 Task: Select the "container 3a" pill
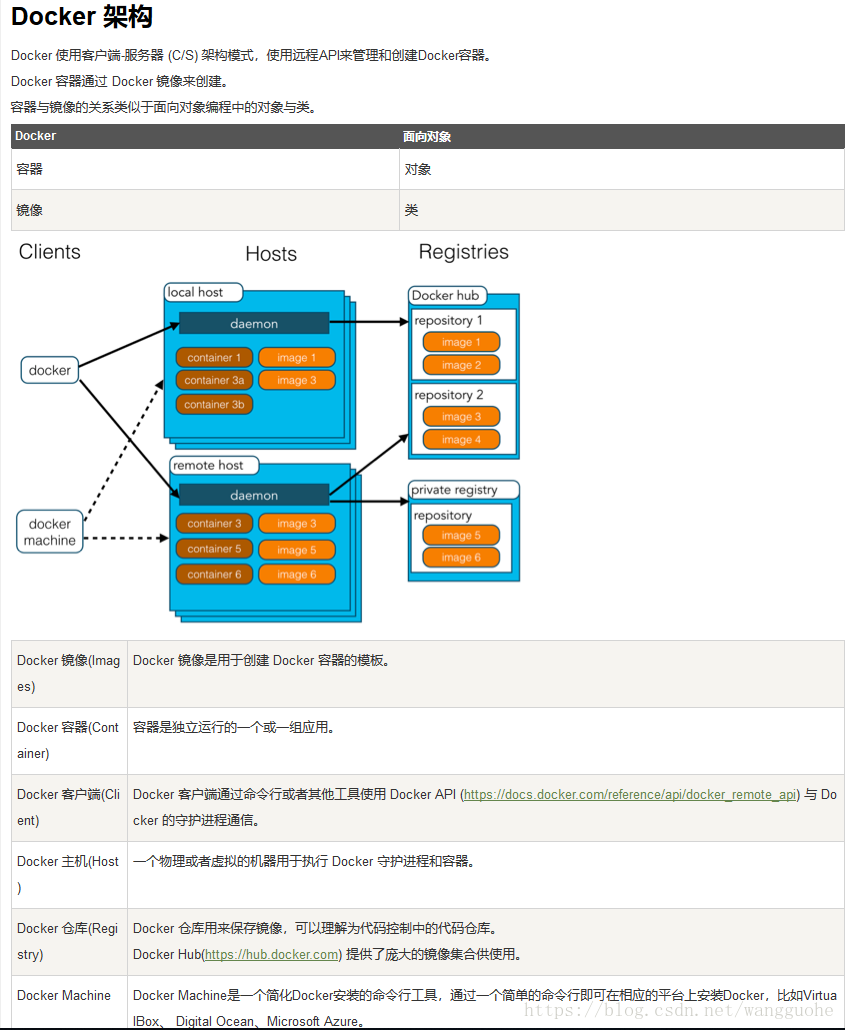coord(214,380)
